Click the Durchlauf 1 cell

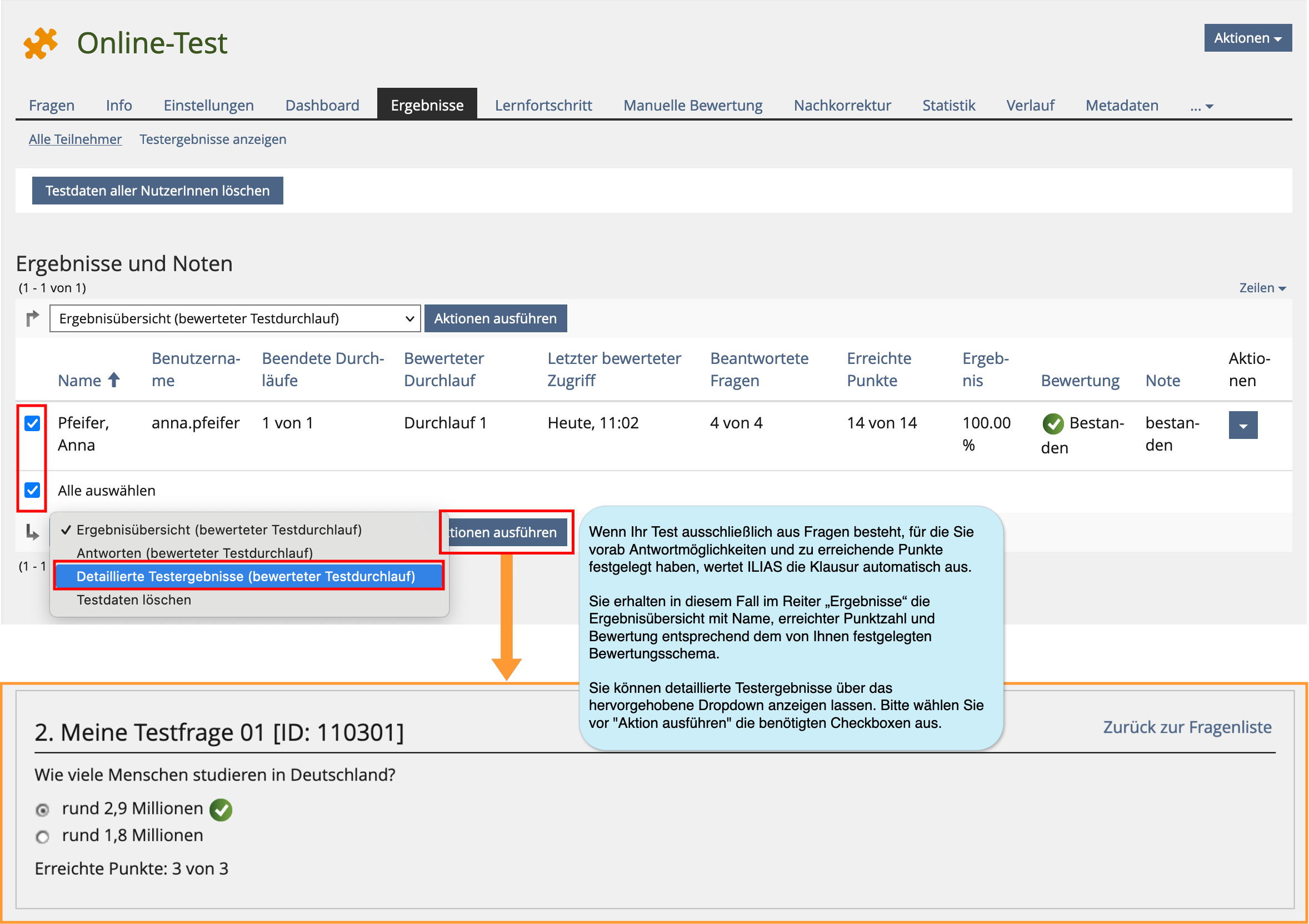click(x=445, y=423)
